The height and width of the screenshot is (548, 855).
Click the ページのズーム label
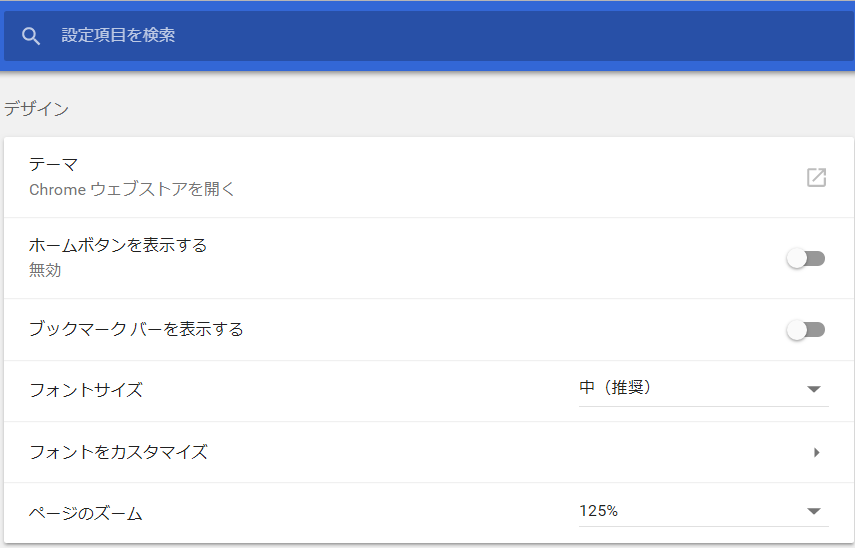pyautogui.click(x=86, y=513)
